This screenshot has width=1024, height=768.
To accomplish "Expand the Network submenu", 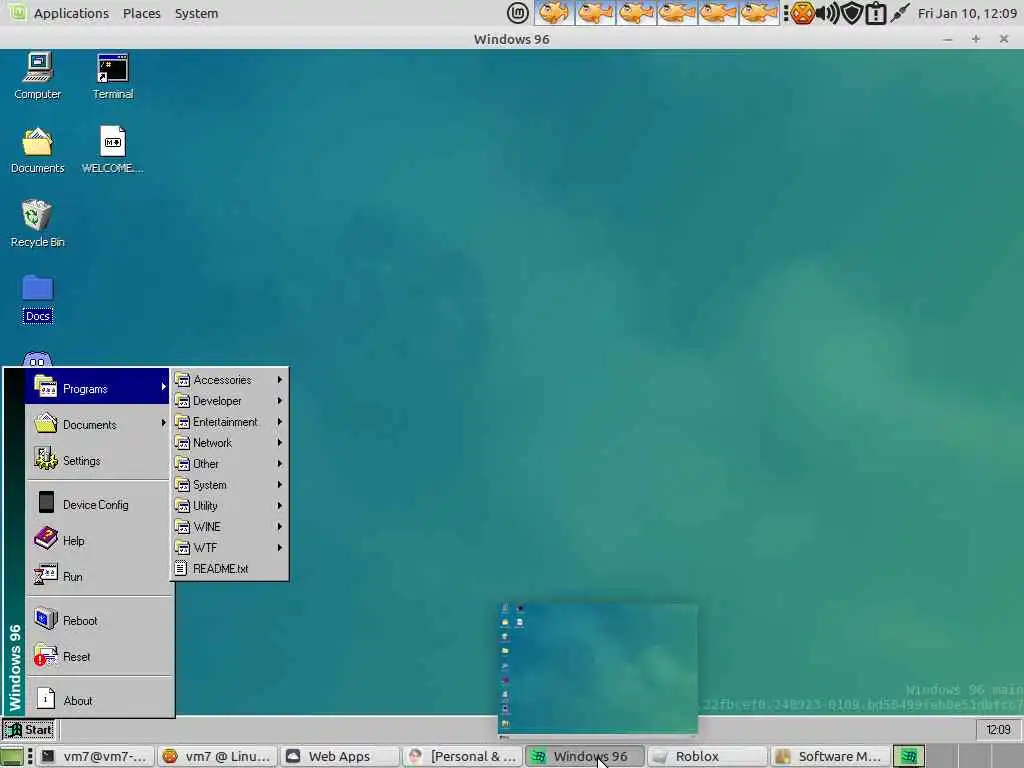I will 229,443.
